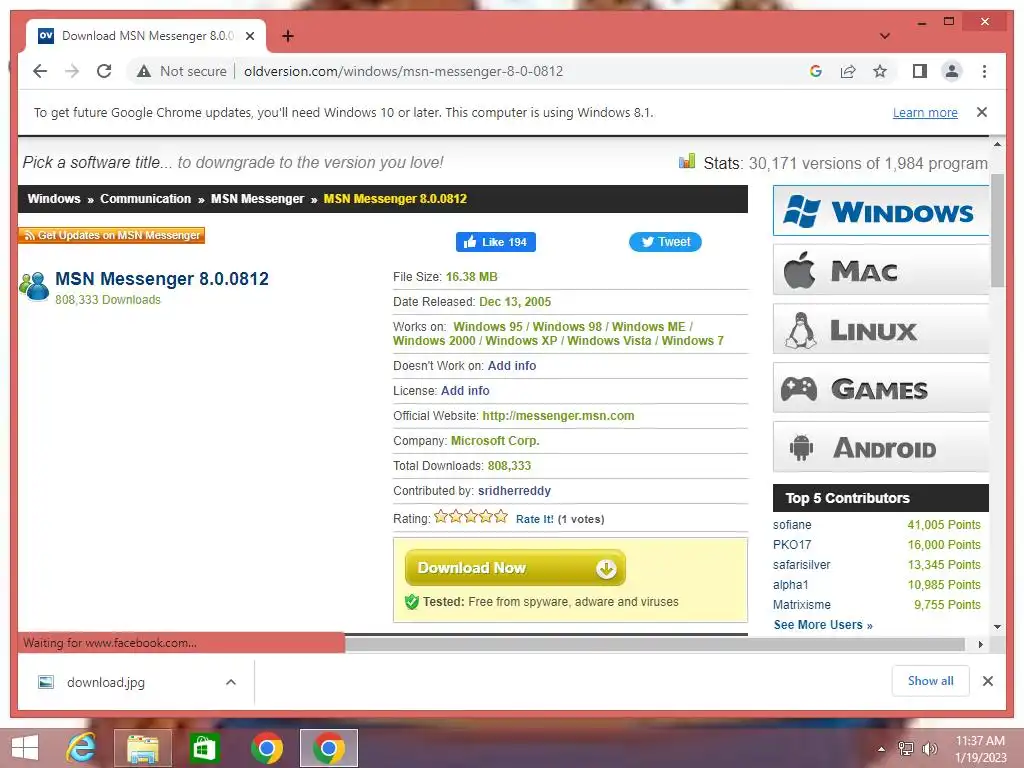The height and width of the screenshot is (768, 1024).
Task: Click the volume speaker tray icon
Action: click(929, 749)
